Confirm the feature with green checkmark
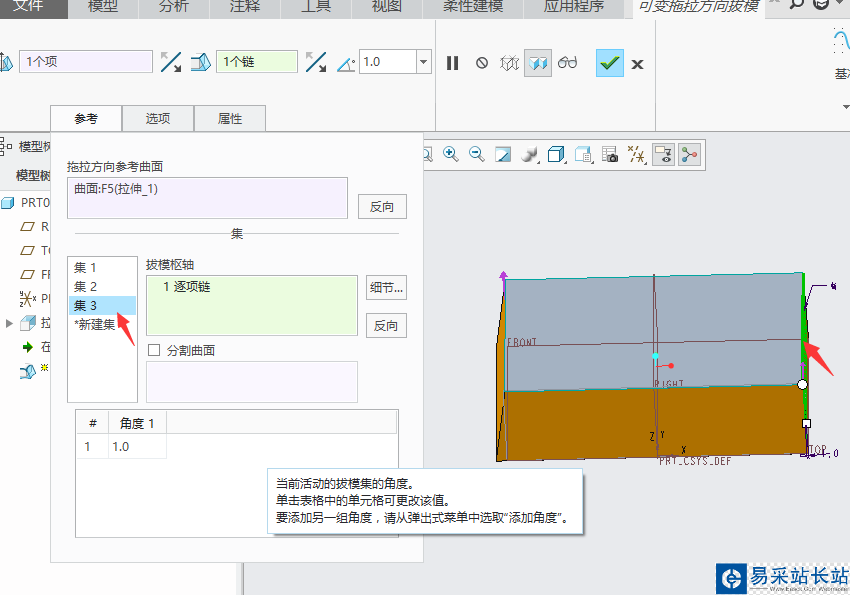 point(610,63)
